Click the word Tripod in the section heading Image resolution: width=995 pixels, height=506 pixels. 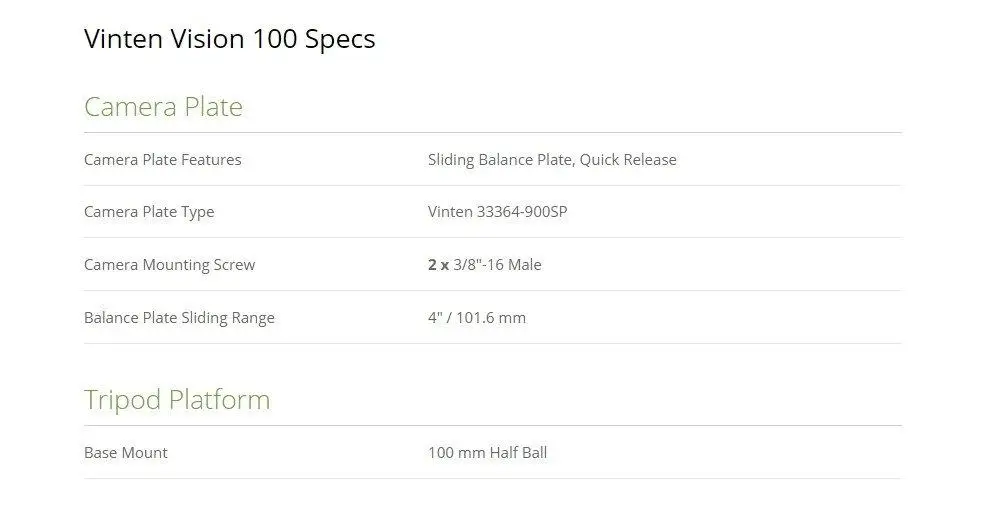[122, 401]
